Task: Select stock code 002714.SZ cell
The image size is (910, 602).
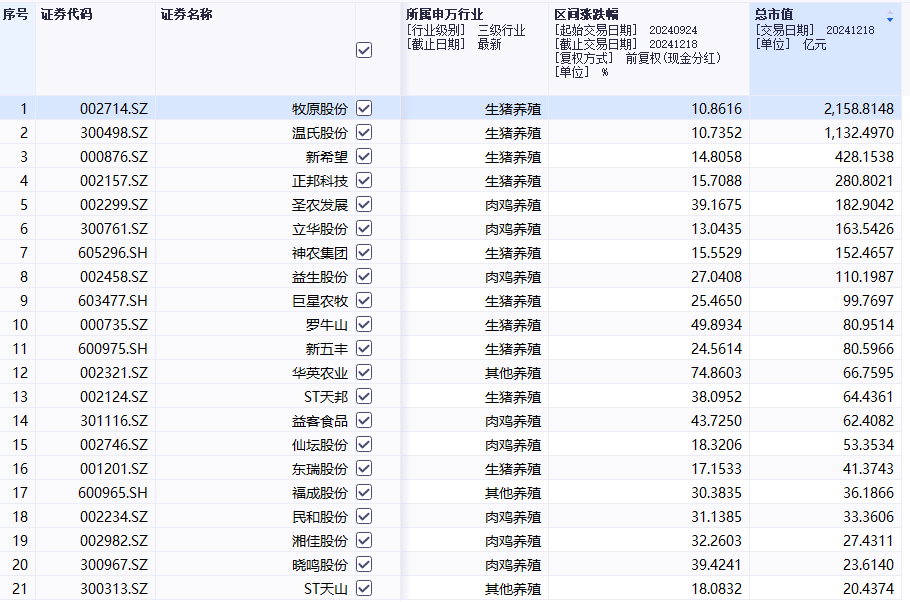Action: [113, 108]
